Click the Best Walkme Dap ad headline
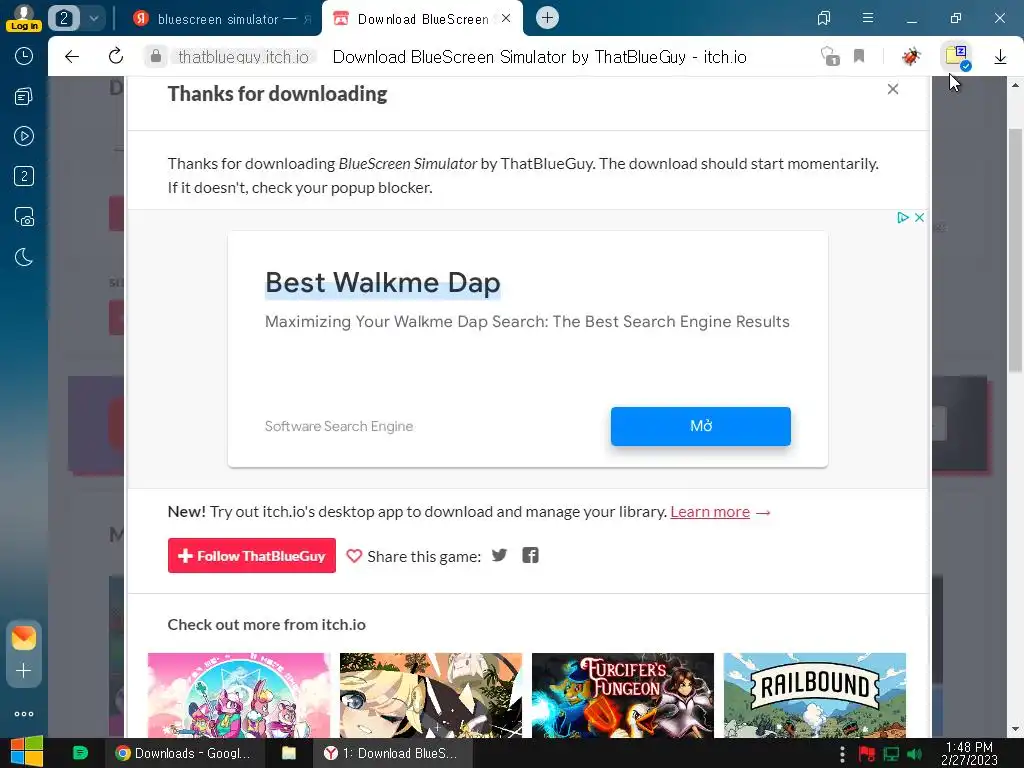 [x=383, y=283]
